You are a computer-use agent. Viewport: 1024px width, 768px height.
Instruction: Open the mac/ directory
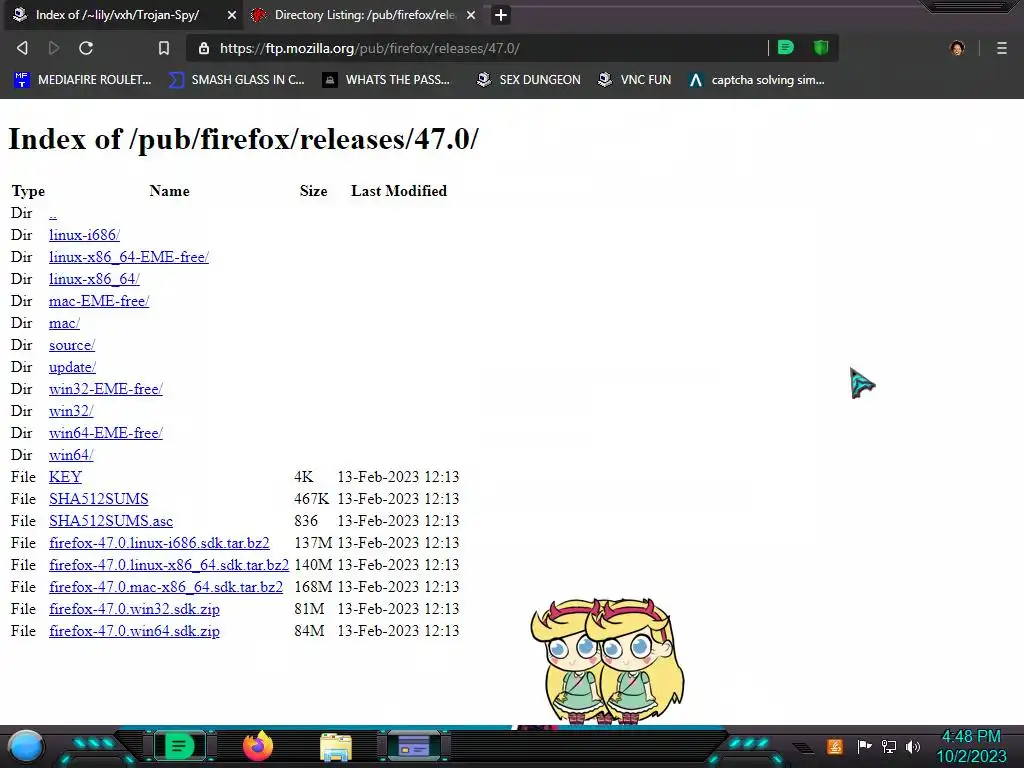64,323
